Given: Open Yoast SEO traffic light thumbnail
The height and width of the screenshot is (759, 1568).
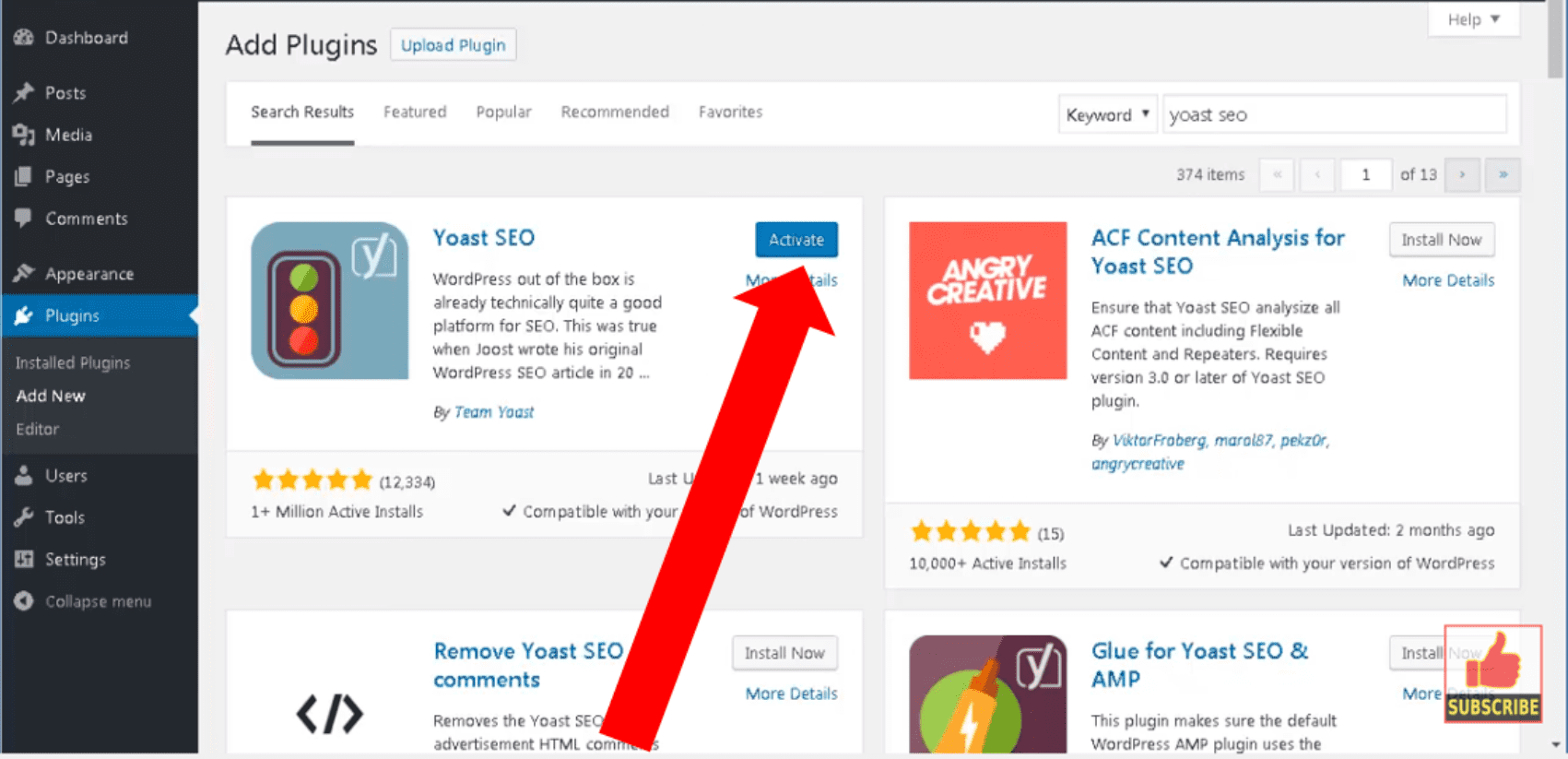Looking at the screenshot, I should point(330,301).
